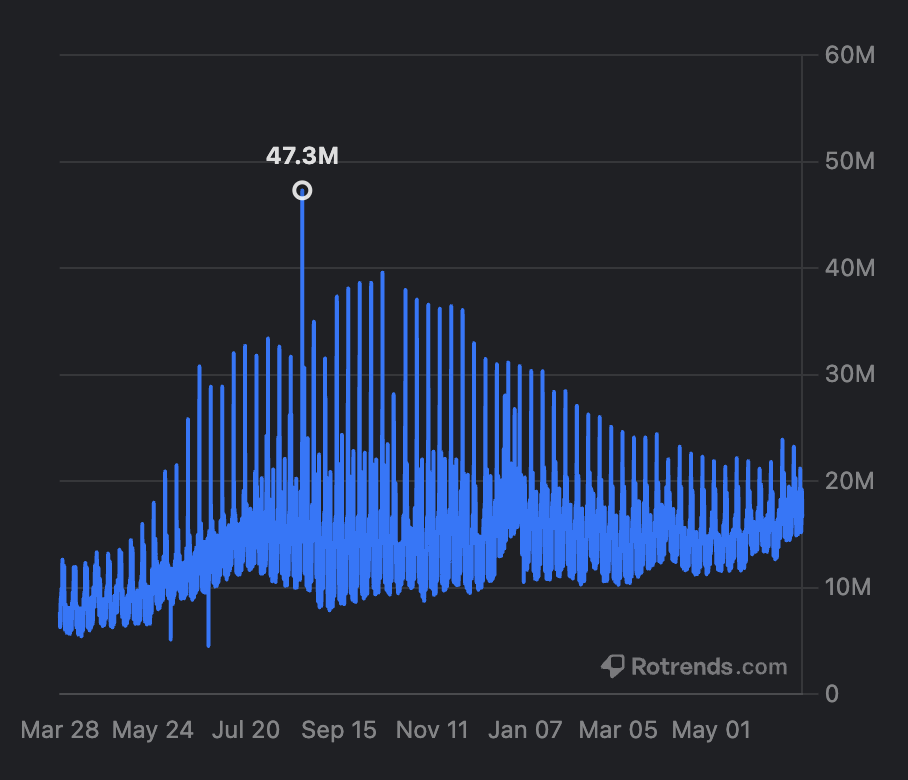Click the May 01 date label
The height and width of the screenshot is (780, 908).
pos(711,730)
